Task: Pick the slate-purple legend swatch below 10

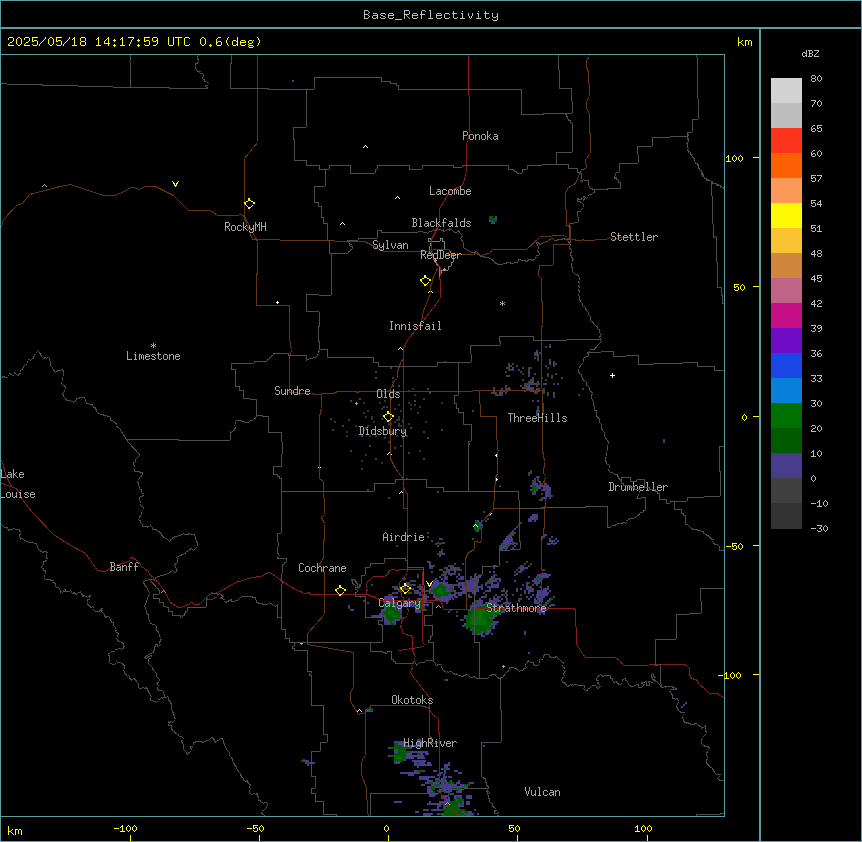Action: [x=786, y=466]
